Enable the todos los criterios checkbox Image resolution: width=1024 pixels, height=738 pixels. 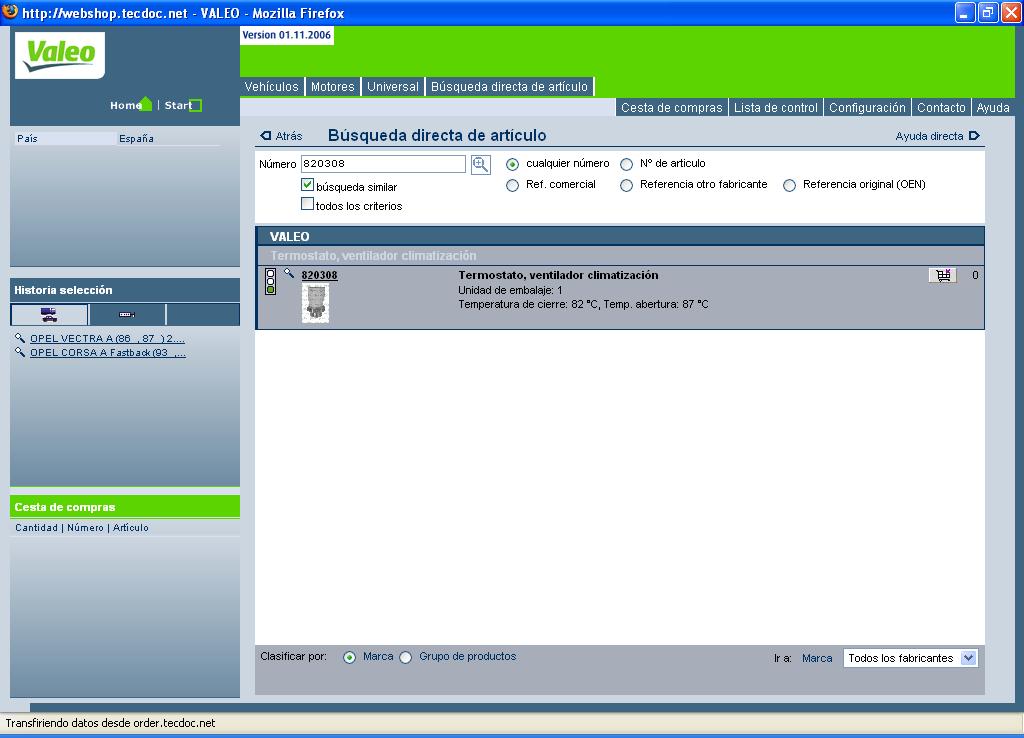coord(308,204)
